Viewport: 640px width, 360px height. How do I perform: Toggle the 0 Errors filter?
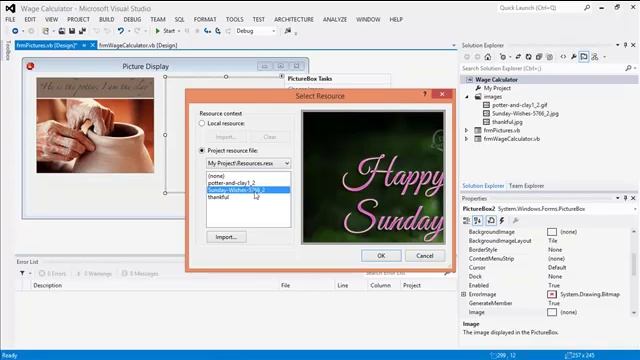(x=52, y=273)
